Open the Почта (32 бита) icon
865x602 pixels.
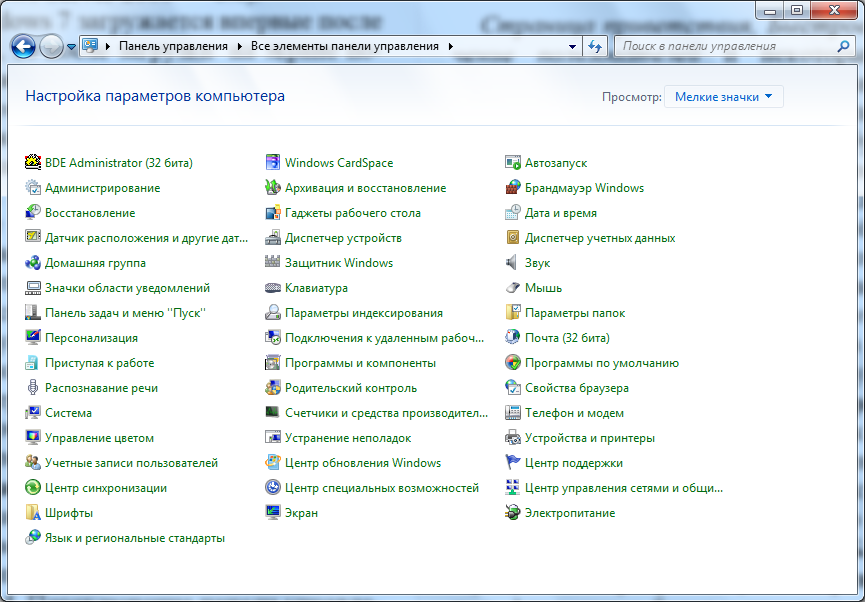click(513, 338)
